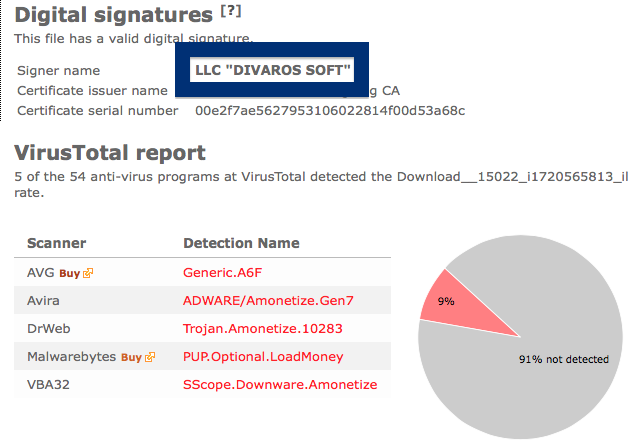
Task: Click the Detection Name column header
Action: 241,243
